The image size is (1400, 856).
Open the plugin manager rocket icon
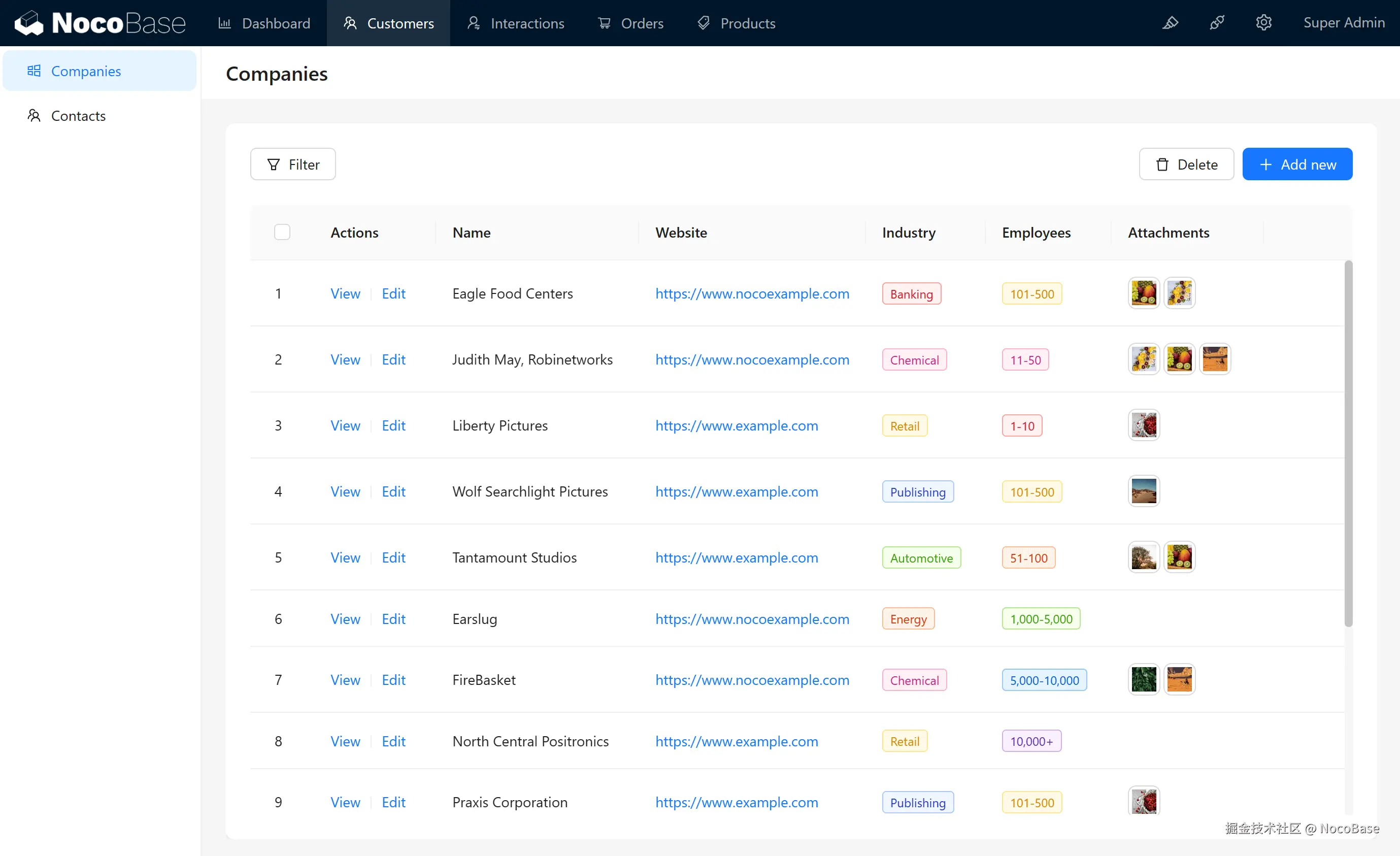pyautogui.click(x=1216, y=23)
